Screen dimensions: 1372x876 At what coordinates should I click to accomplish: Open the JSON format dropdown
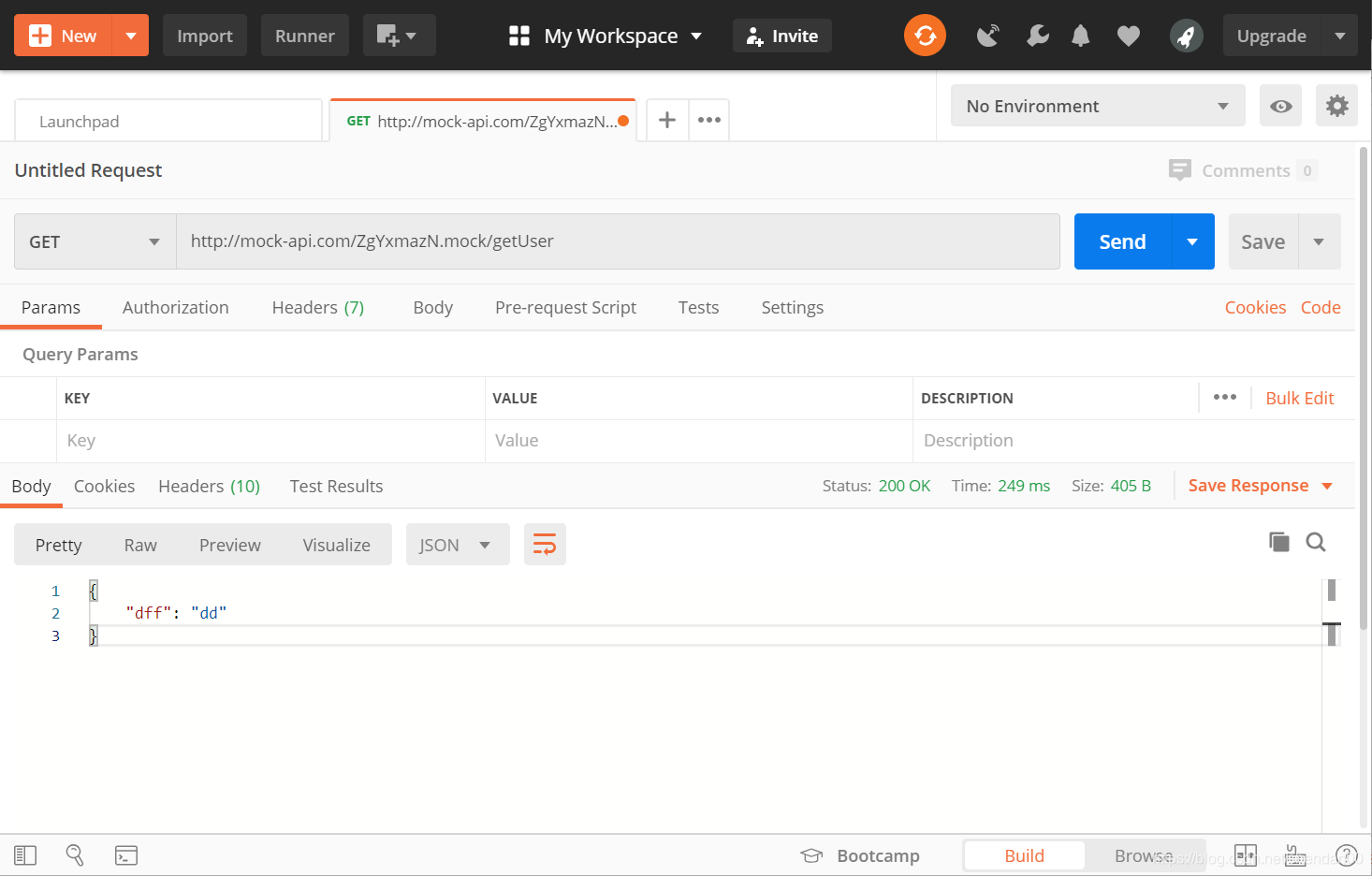(x=458, y=545)
